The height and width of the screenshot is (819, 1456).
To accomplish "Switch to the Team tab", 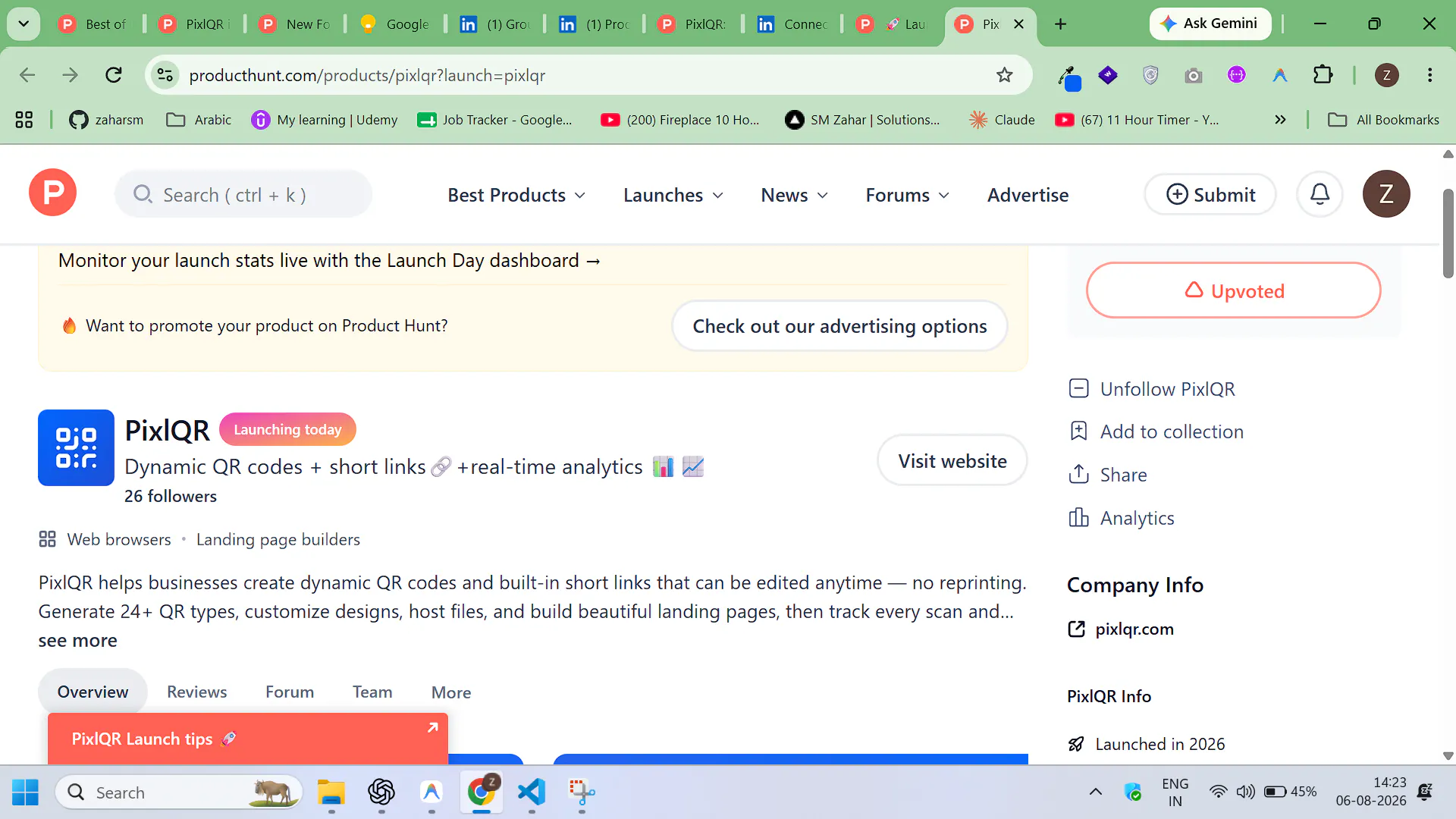I will tap(372, 692).
